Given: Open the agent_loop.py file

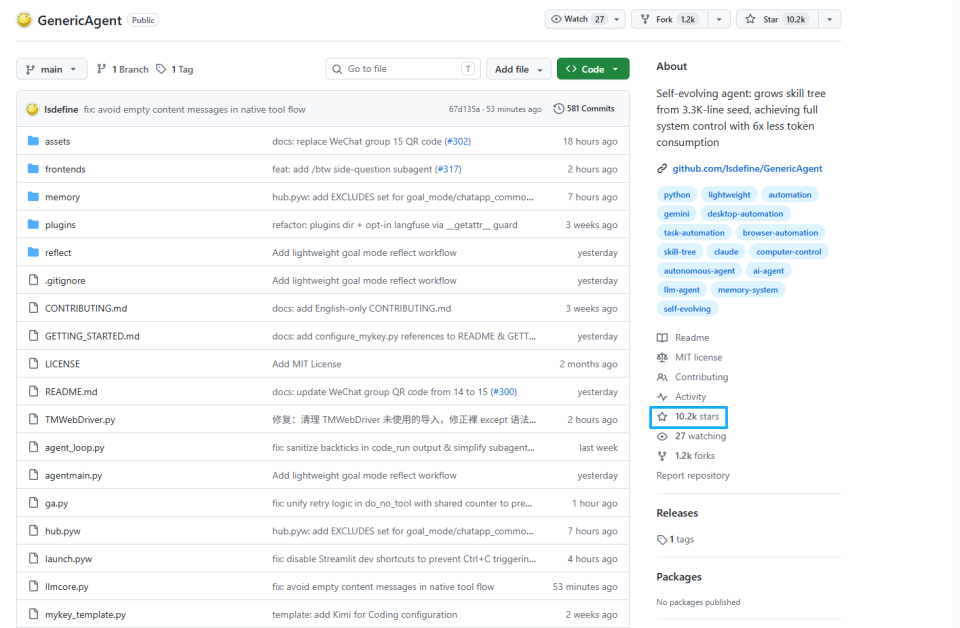Looking at the screenshot, I should (75, 447).
